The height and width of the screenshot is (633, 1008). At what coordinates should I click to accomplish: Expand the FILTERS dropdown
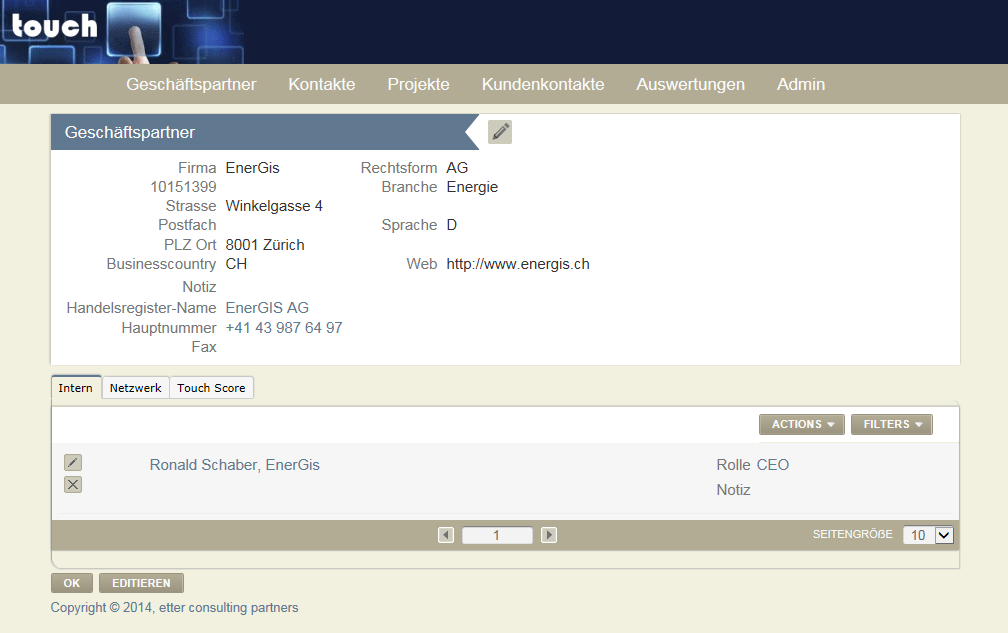892,424
